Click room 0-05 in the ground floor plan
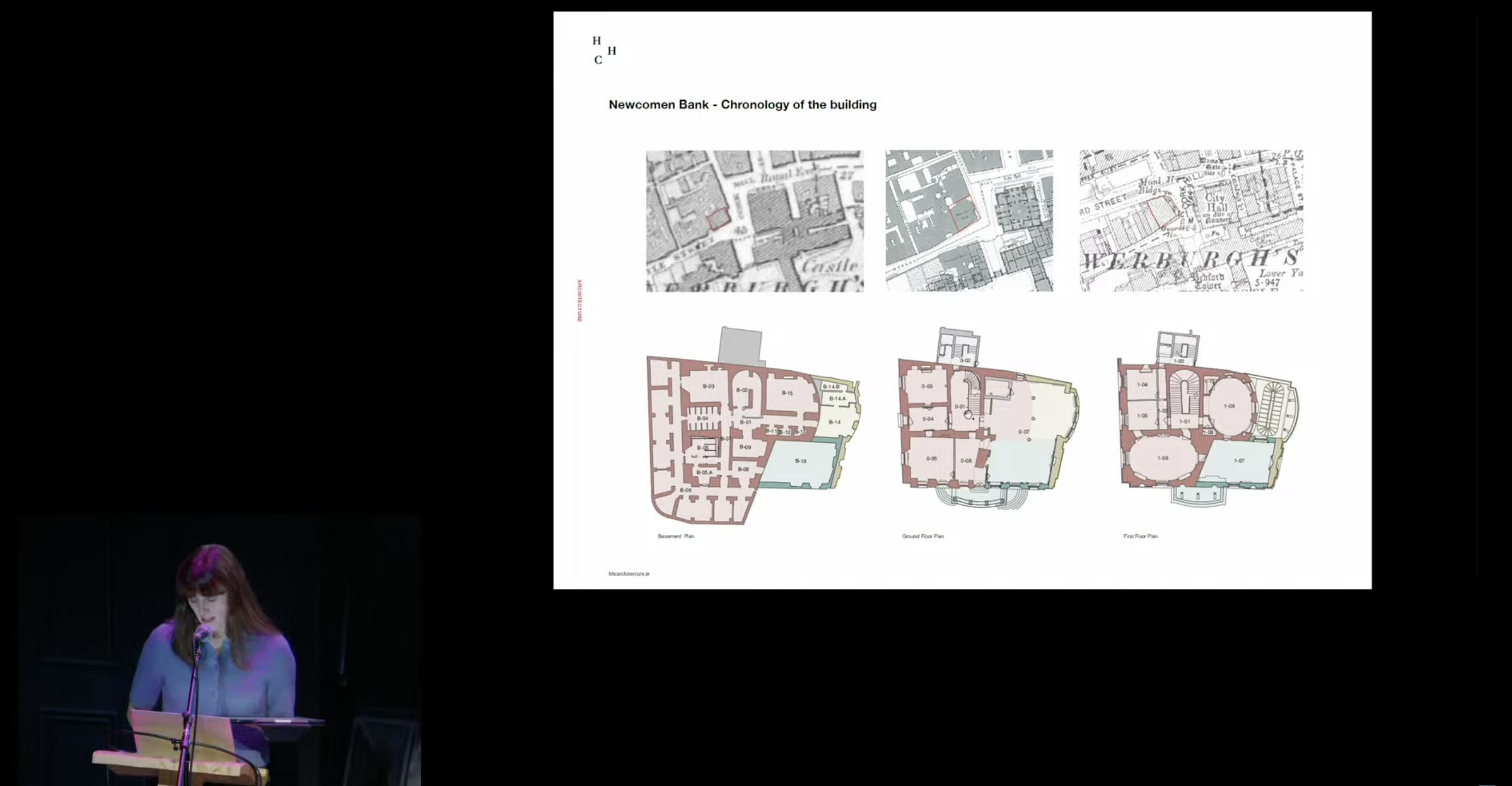This screenshot has width=1512, height=786. (931, 459)
